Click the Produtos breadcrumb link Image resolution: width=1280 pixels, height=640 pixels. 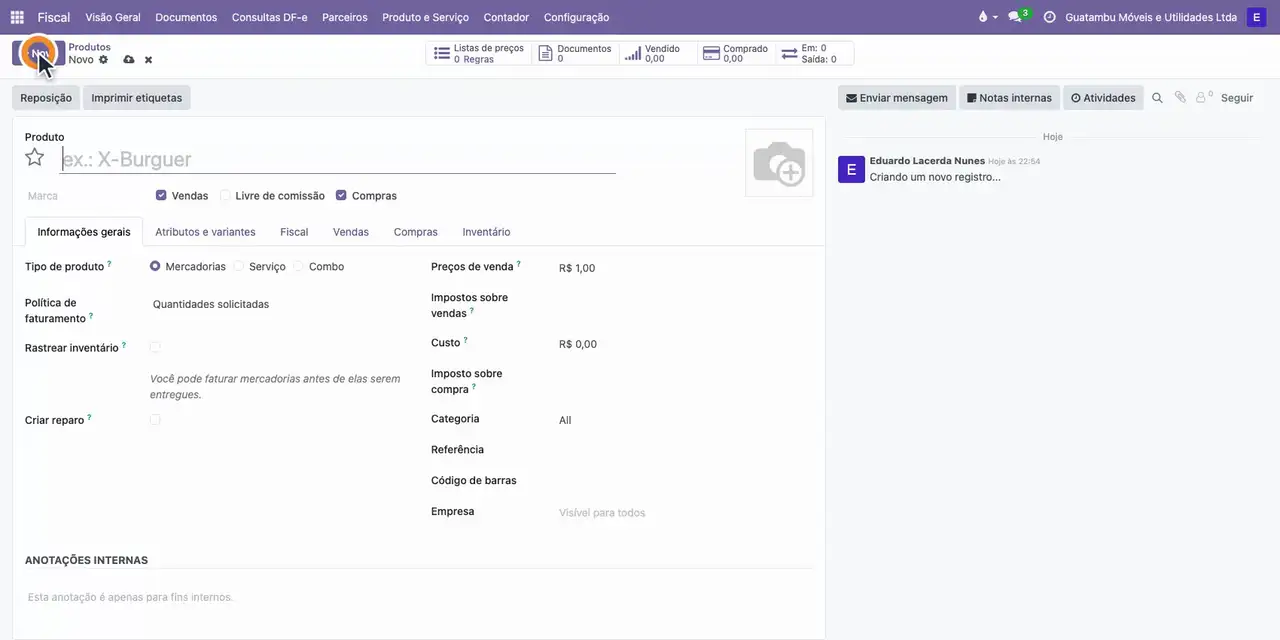[89, 47]
